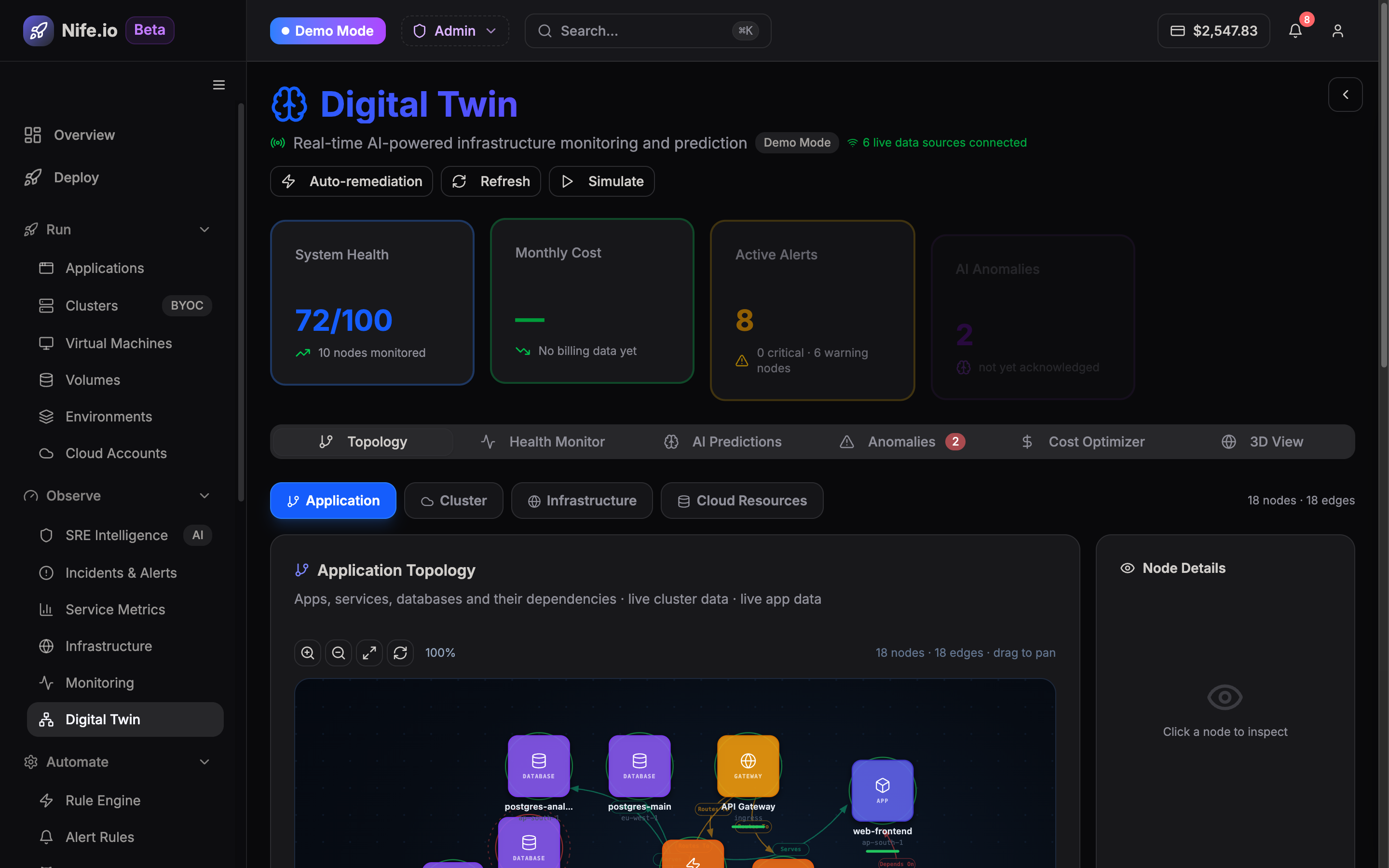Viewport: 1389px width, 868px height.
Task: Select the Topology tab
Action: (363, 441)
